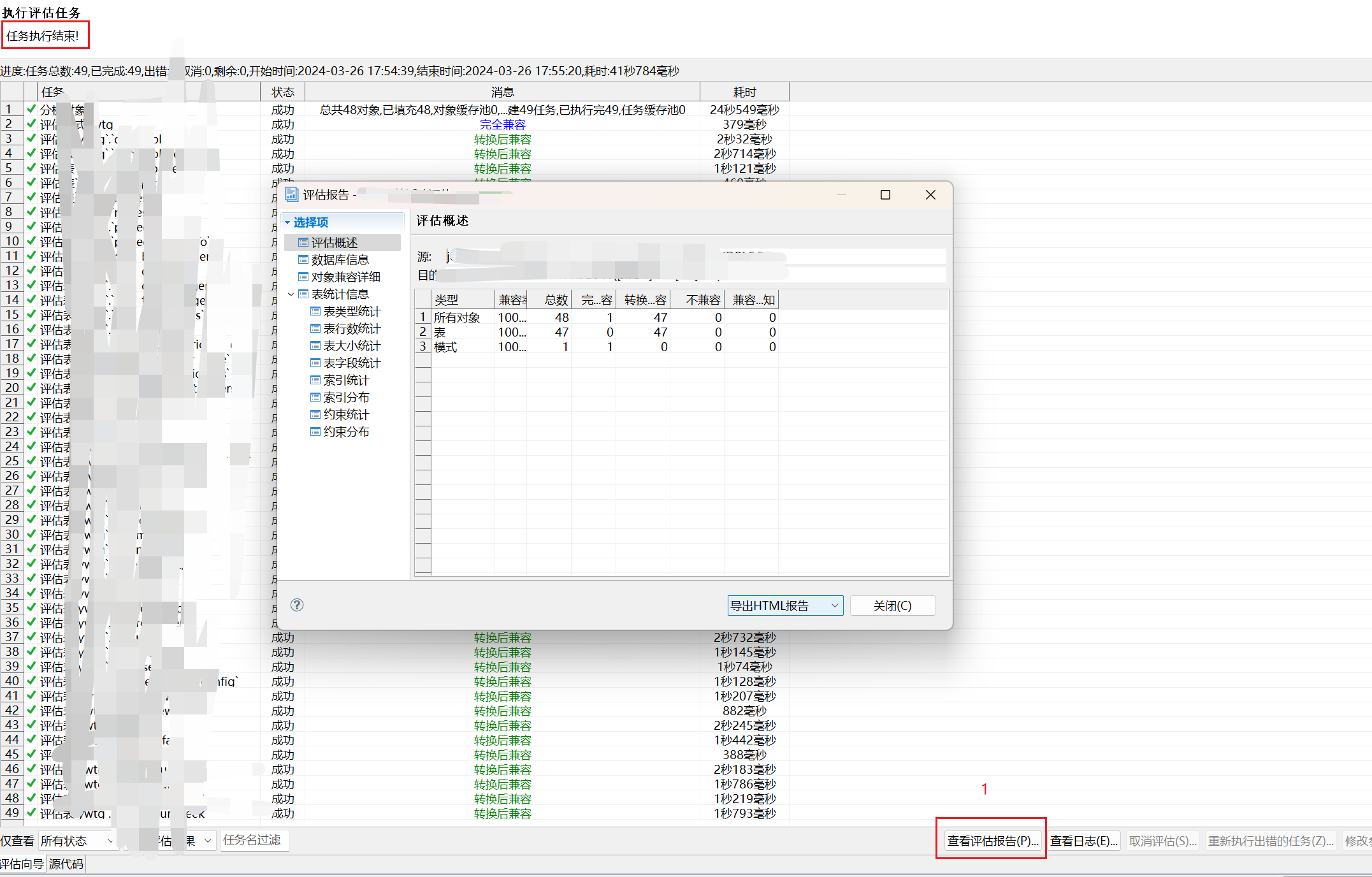Screen dimensions: 1372x877
Task: Open 对象兼容详细 in the sidebar
Action: 345,277
